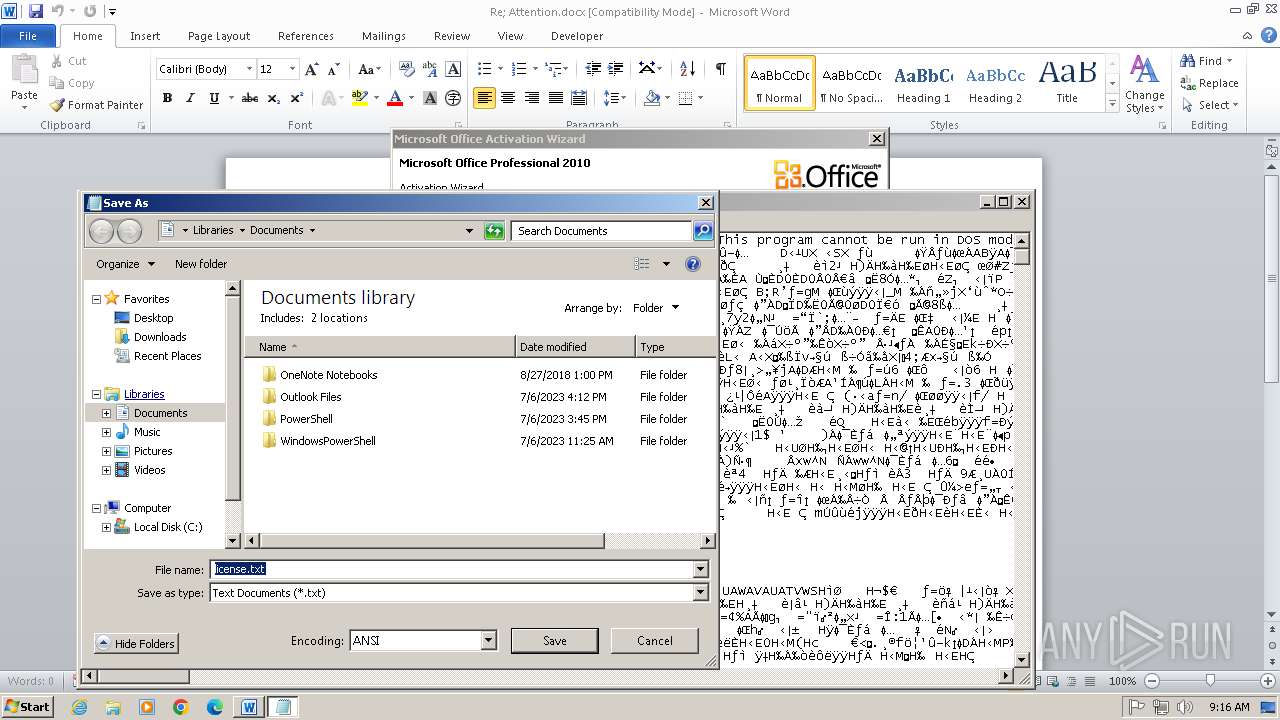1280x720 pixels.
Task: Click the Shrink Font icon
Action: click(x=334, y=69)
